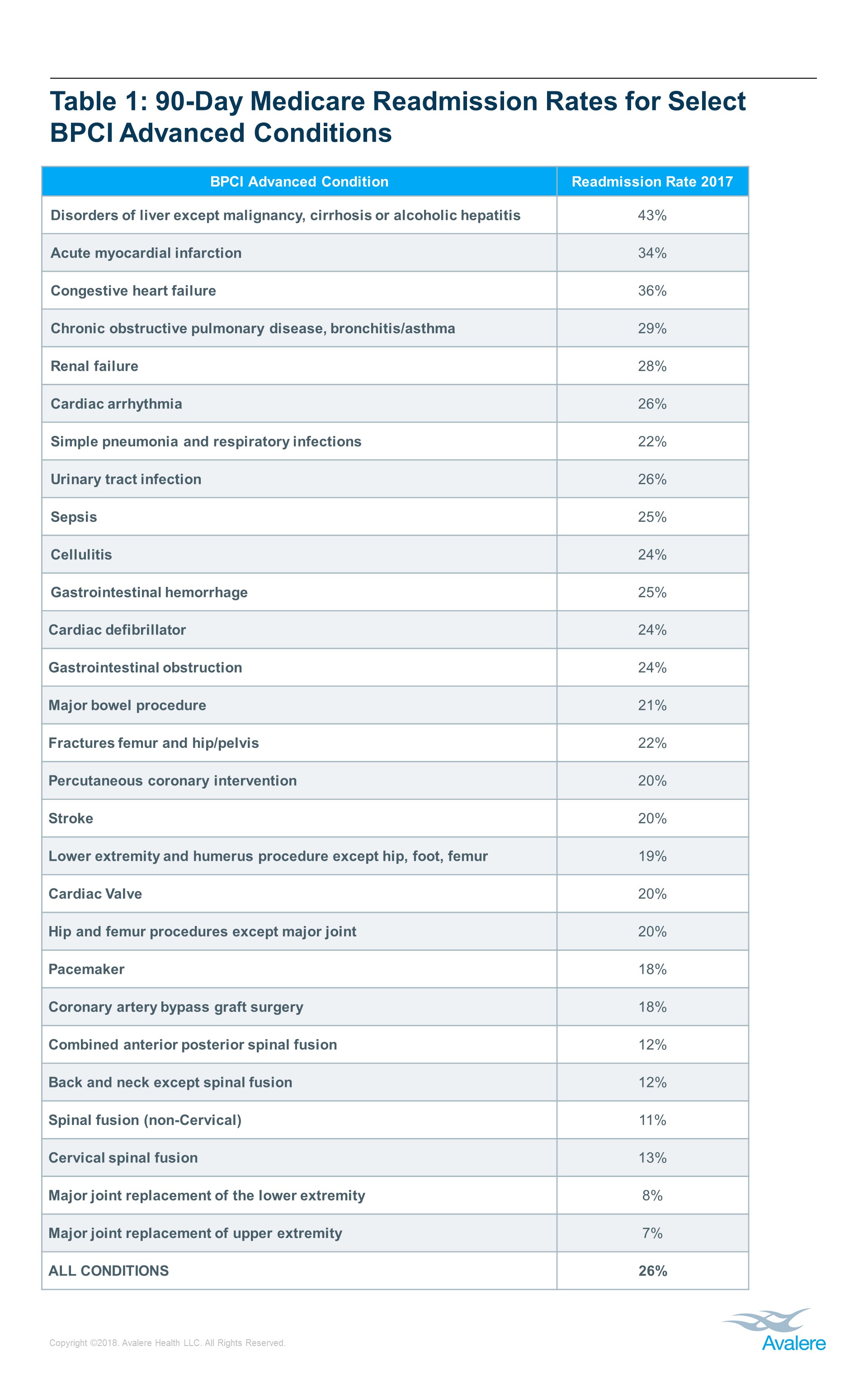Image resolution: width=868 pixels, height=1389 pixels.
Task: Click the bold 26% all conditions rate
Action: coord(653,1271)
